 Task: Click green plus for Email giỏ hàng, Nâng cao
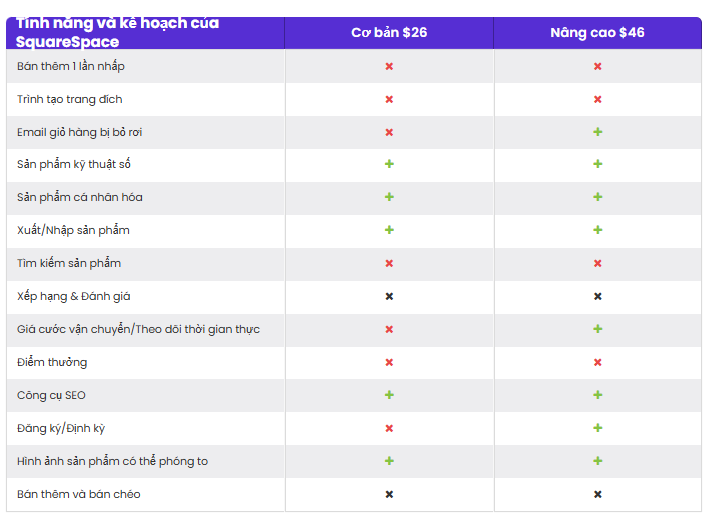point(597,132)
